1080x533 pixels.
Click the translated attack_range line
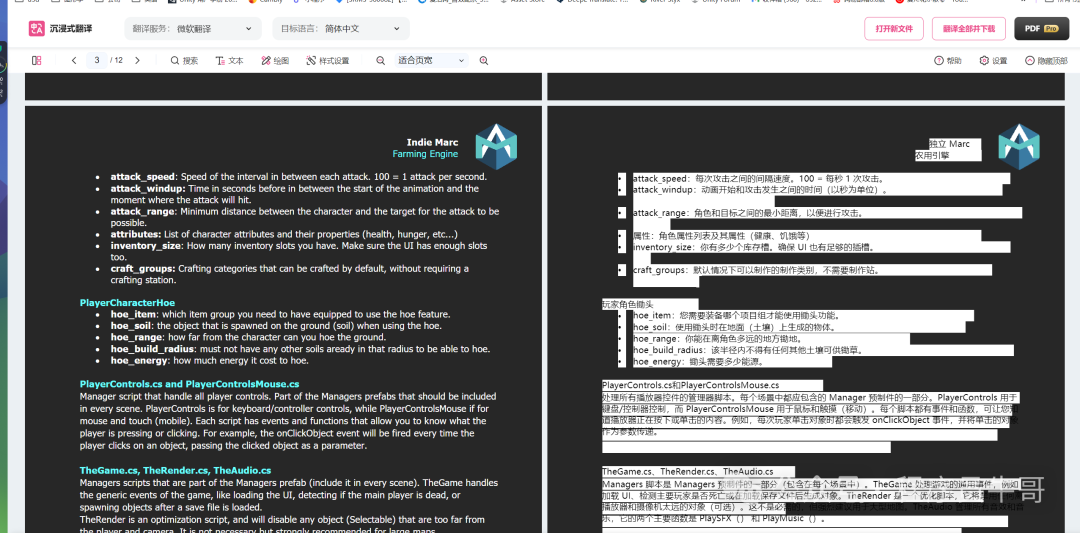click(747, 213)
